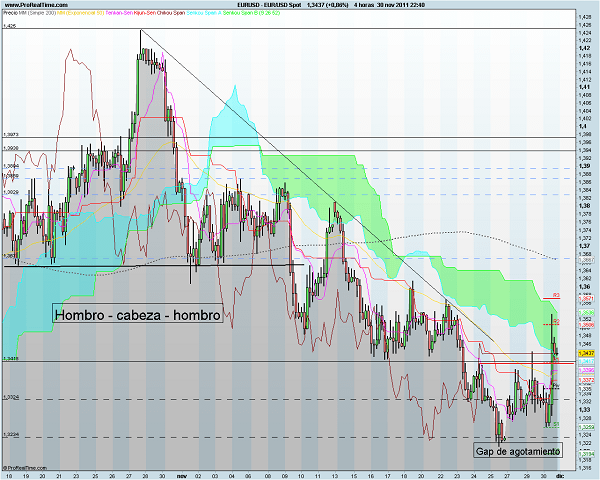Screen dimensions: 600x480
Task: Click the 'dic' label on date axis
Action: pyautogui.click(x=559, y=476)
